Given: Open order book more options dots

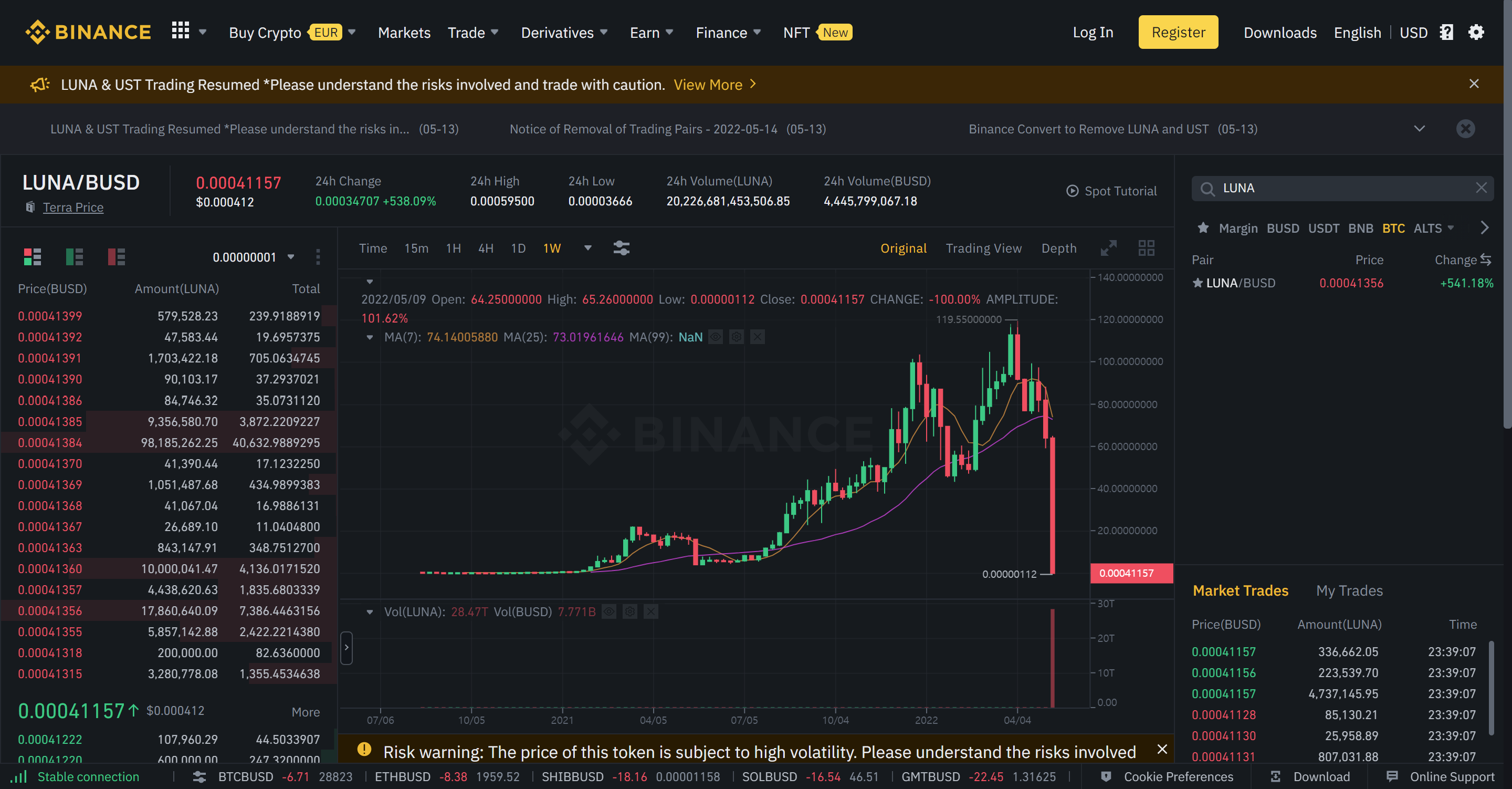Looking at the screenshot, I should click(318, 257).
